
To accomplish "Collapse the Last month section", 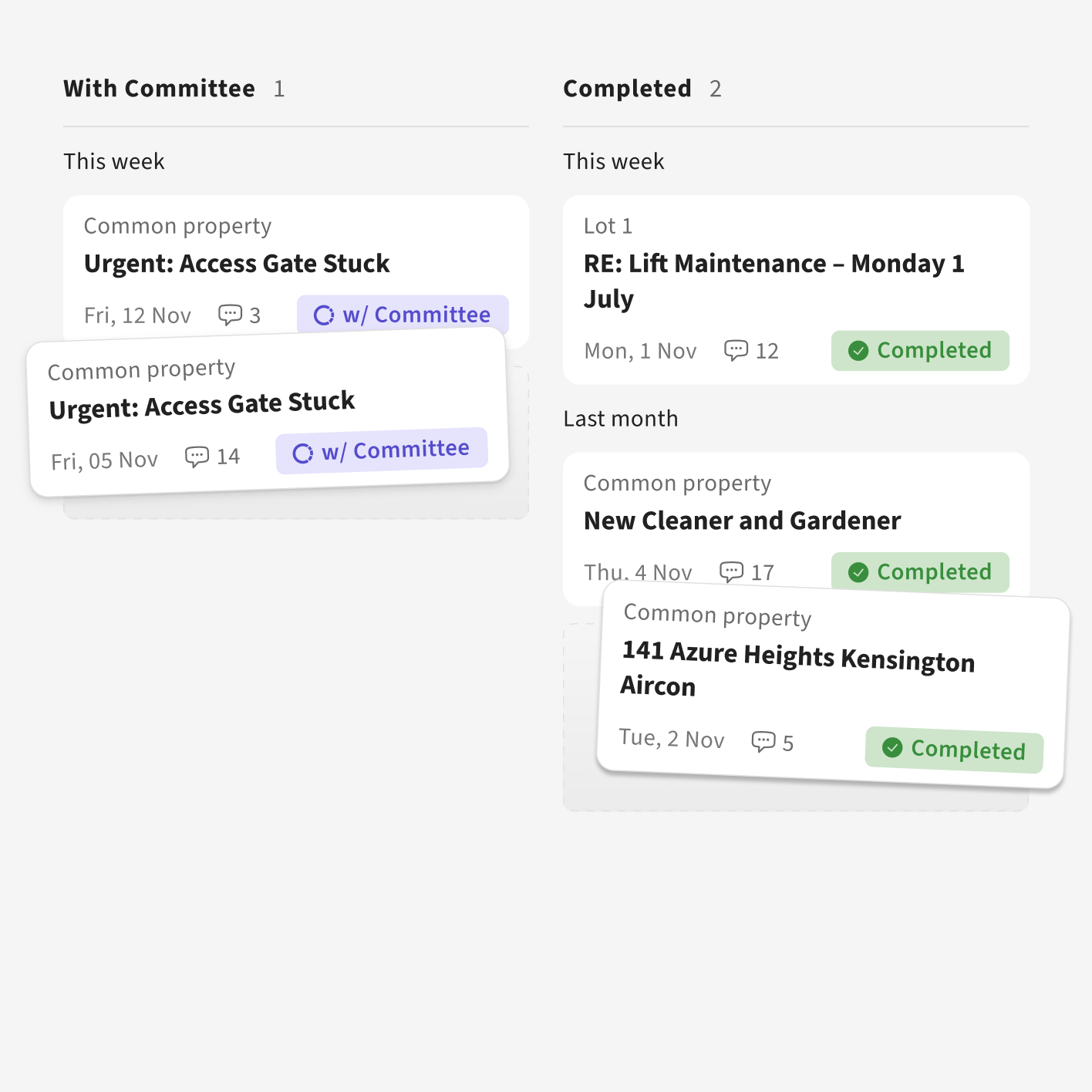I will coord(620,418).
